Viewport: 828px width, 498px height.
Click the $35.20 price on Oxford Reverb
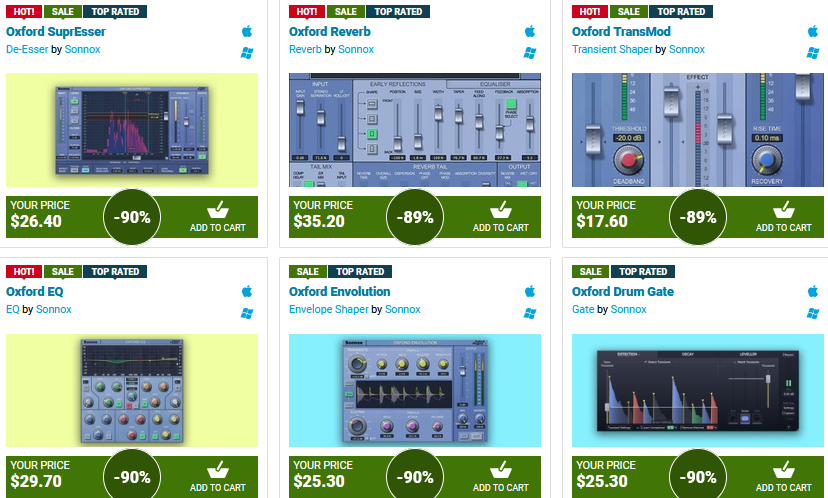coord(319,221)
